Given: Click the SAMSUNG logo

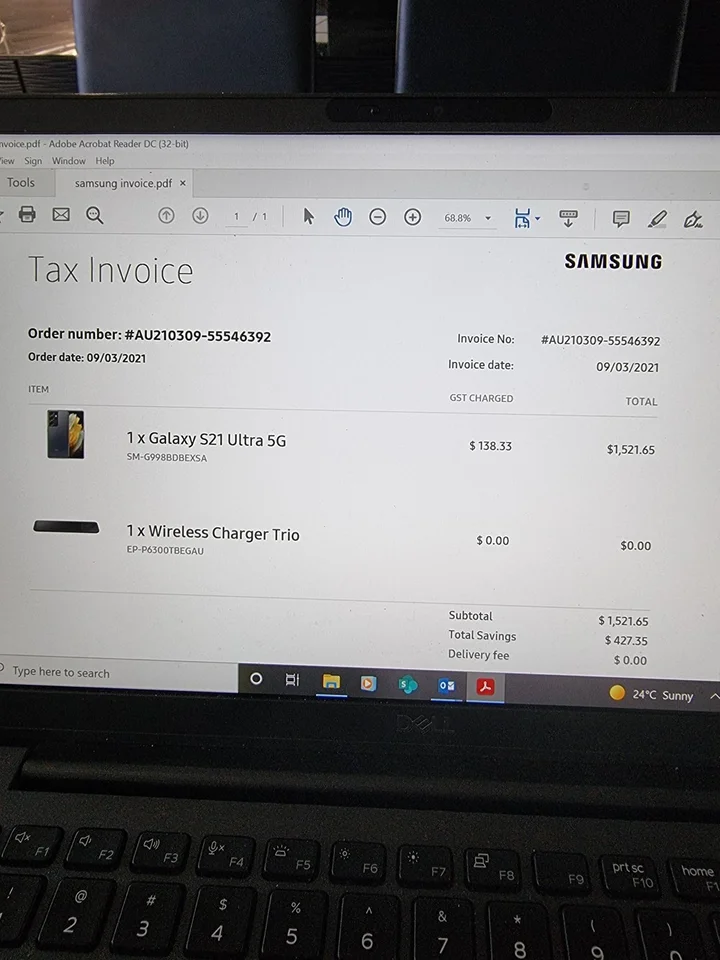Looking at the screenshot, I should (x=613, y=261).
